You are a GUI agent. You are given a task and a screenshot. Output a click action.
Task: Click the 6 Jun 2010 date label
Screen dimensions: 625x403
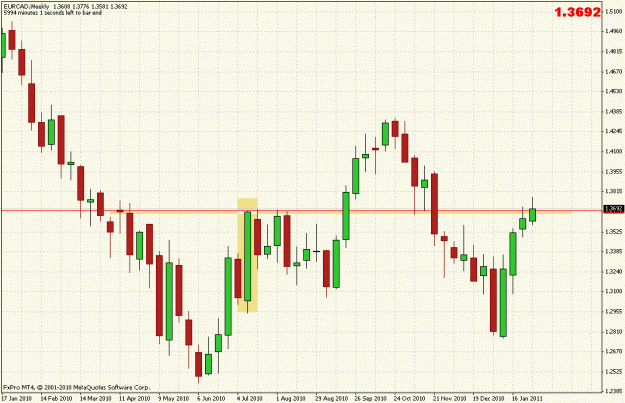pos(211,399)
